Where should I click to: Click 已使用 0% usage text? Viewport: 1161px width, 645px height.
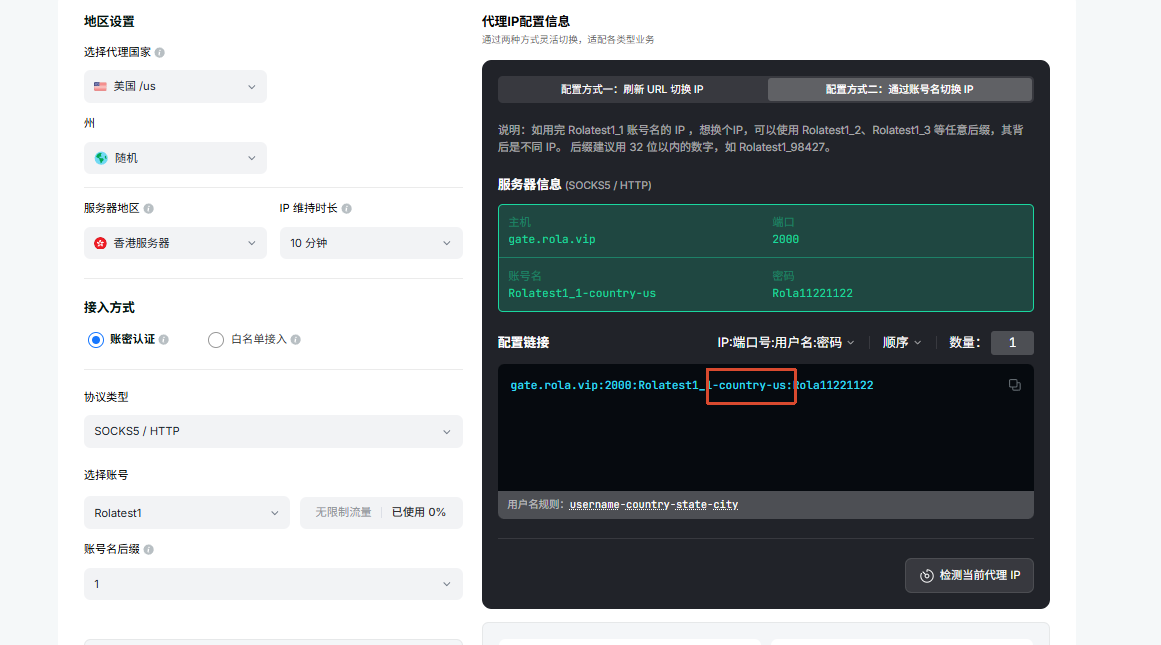418,512
